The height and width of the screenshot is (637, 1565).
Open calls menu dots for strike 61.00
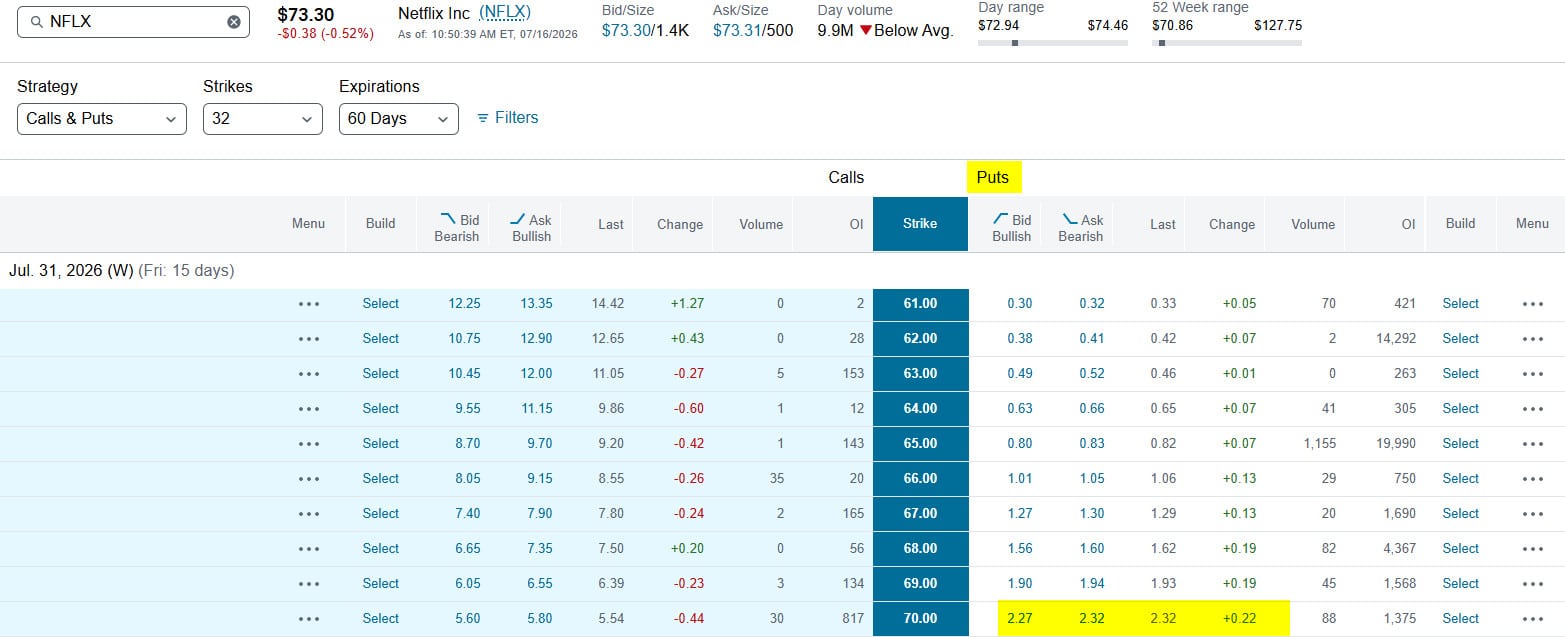(x=309, y=304)
